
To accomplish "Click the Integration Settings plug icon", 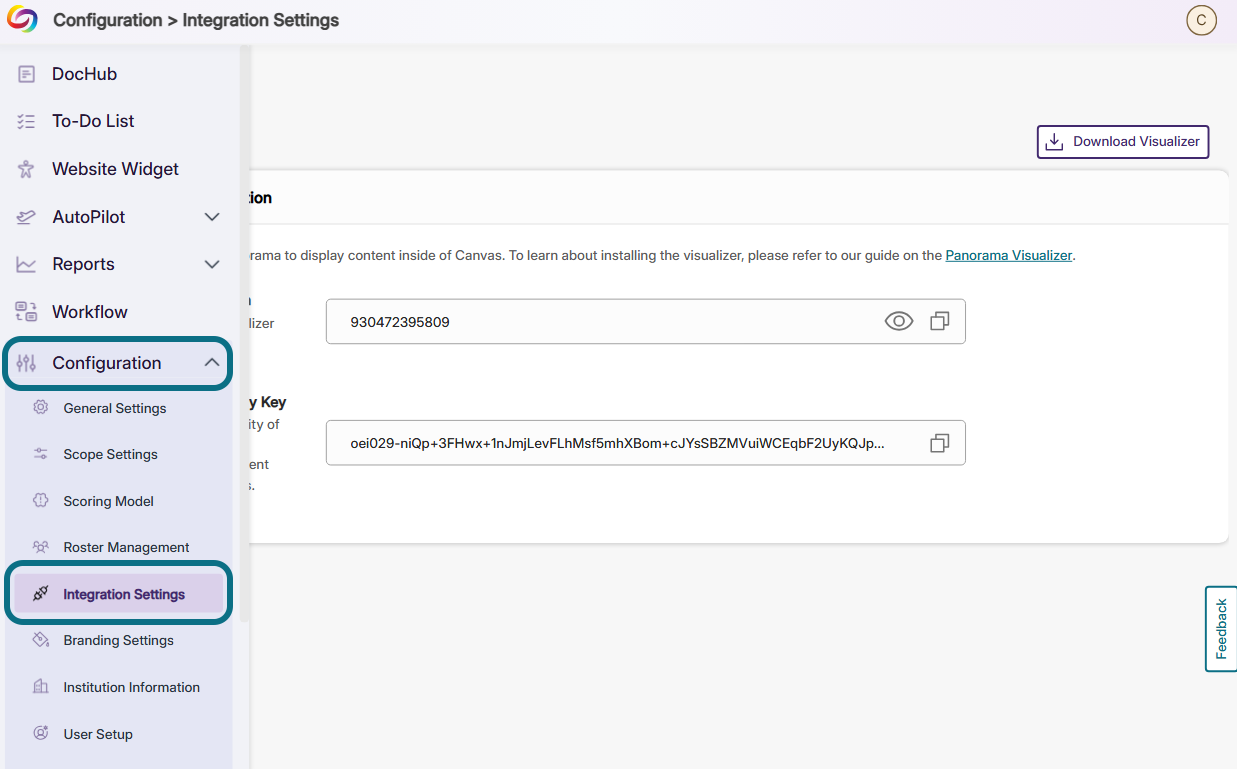I will (41, 594).
